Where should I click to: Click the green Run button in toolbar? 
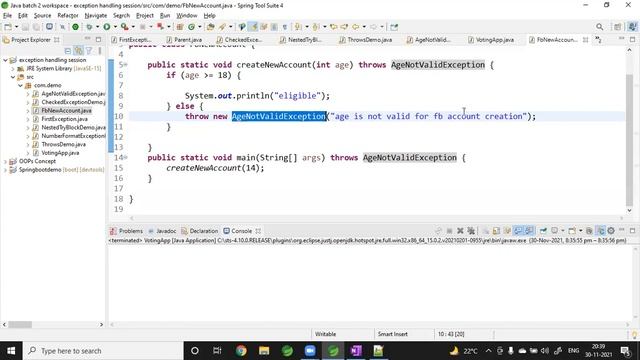tap(107, 27)
